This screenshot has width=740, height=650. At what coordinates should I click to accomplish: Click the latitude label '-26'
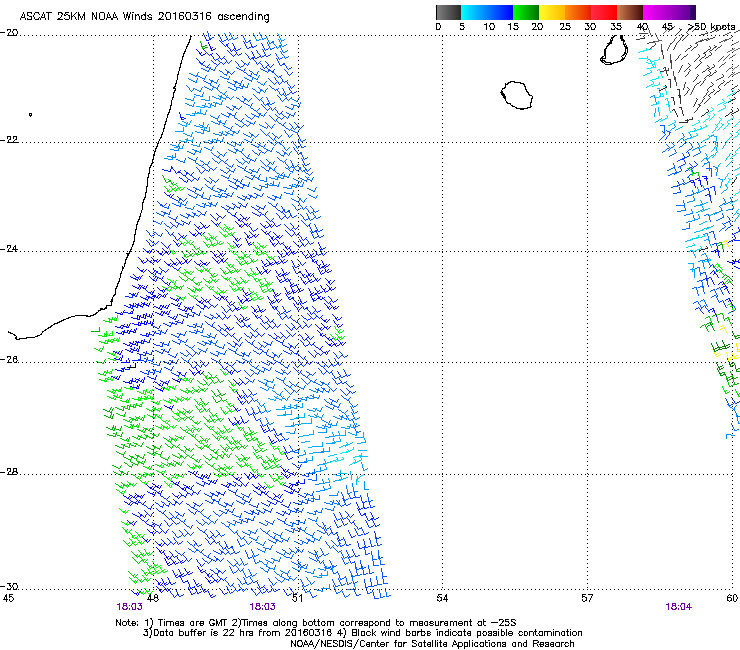click(9, 360)
